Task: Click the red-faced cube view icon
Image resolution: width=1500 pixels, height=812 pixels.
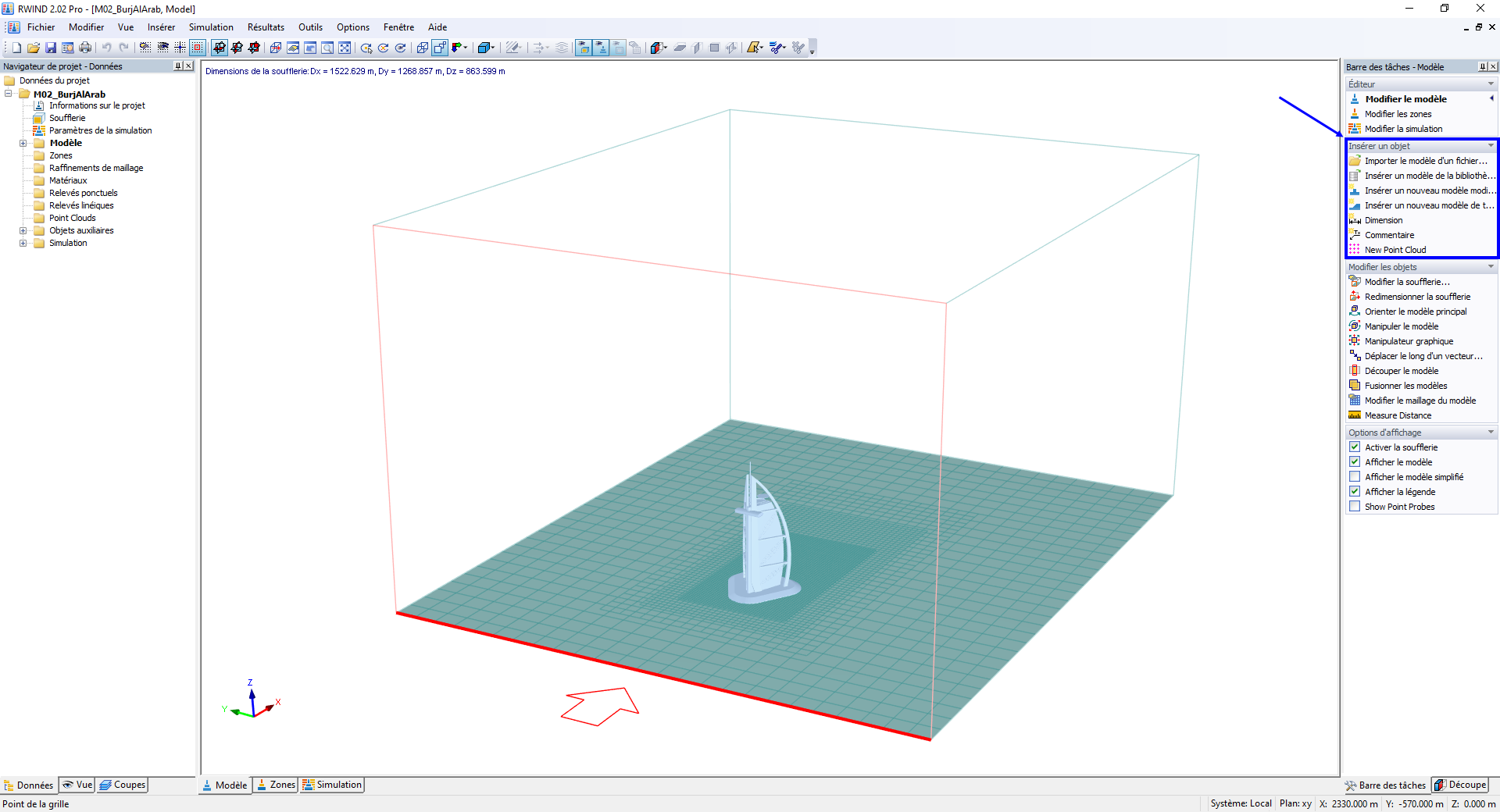Action: pyautogui.click(x=657, y=48)
